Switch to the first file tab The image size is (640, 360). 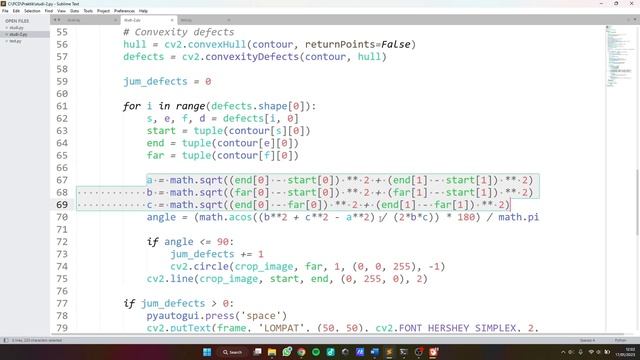click(91, 20)
